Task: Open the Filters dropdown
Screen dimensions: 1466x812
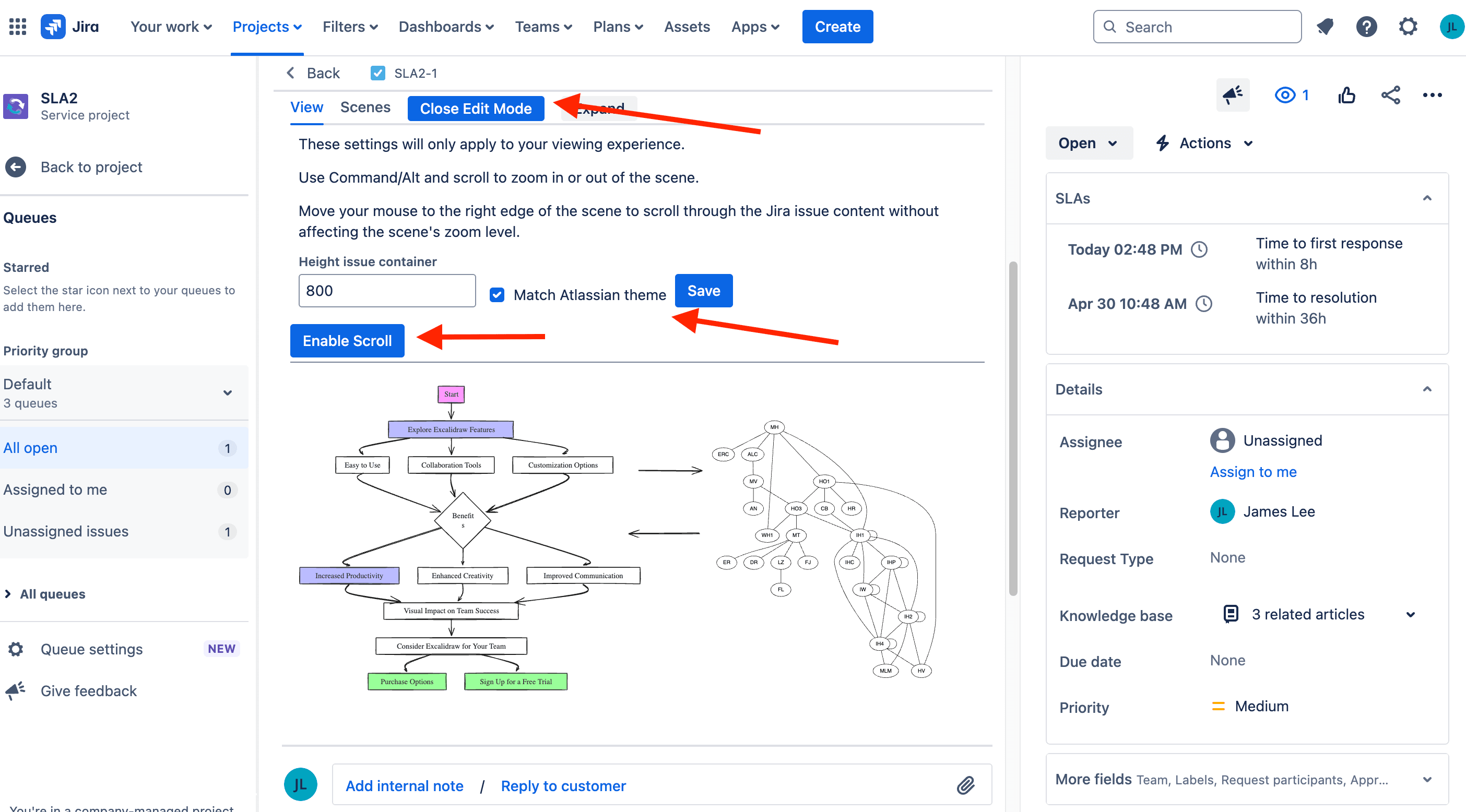Action: [x=350, y=26]
